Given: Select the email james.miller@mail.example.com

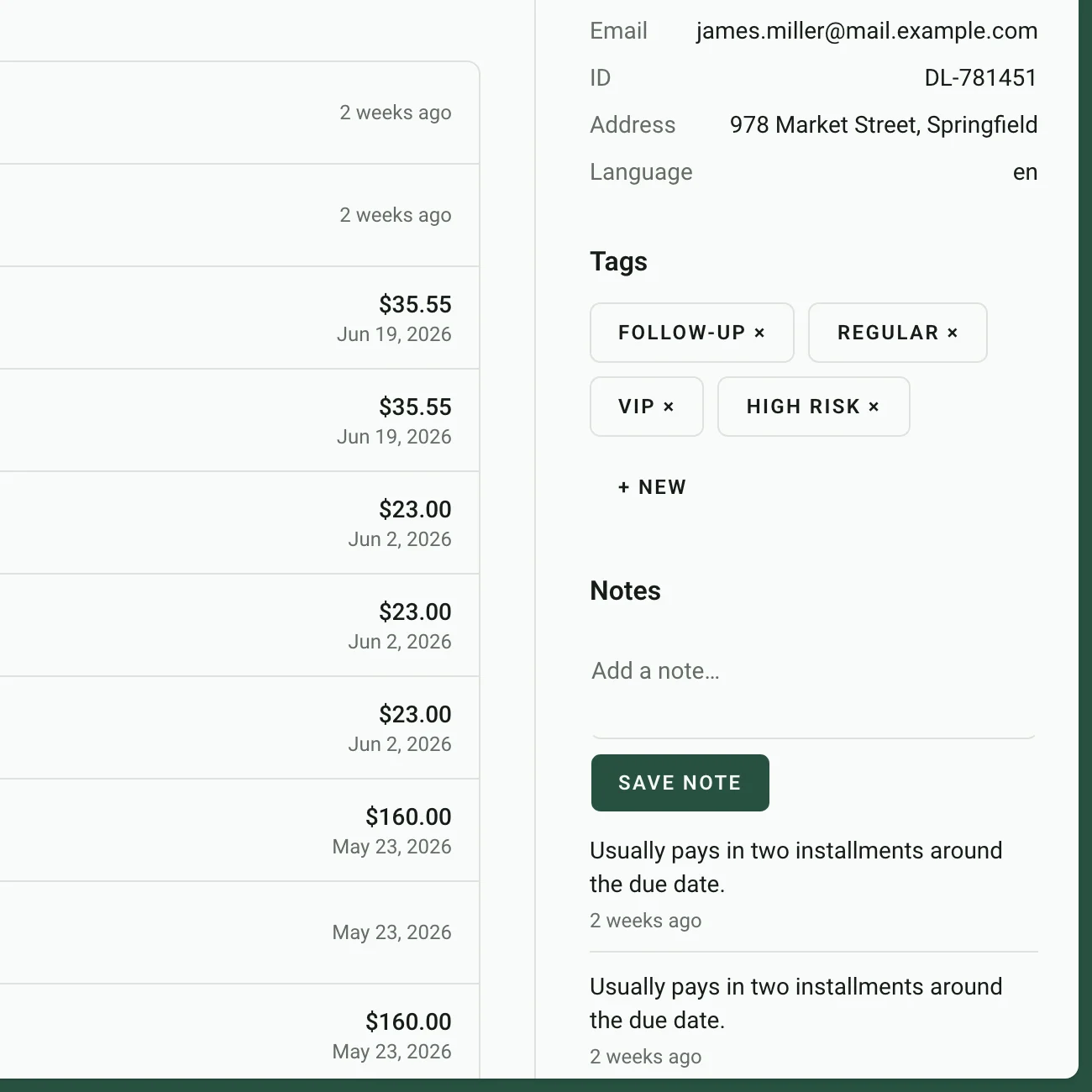Looking at the screenshot, I should 867,31.
